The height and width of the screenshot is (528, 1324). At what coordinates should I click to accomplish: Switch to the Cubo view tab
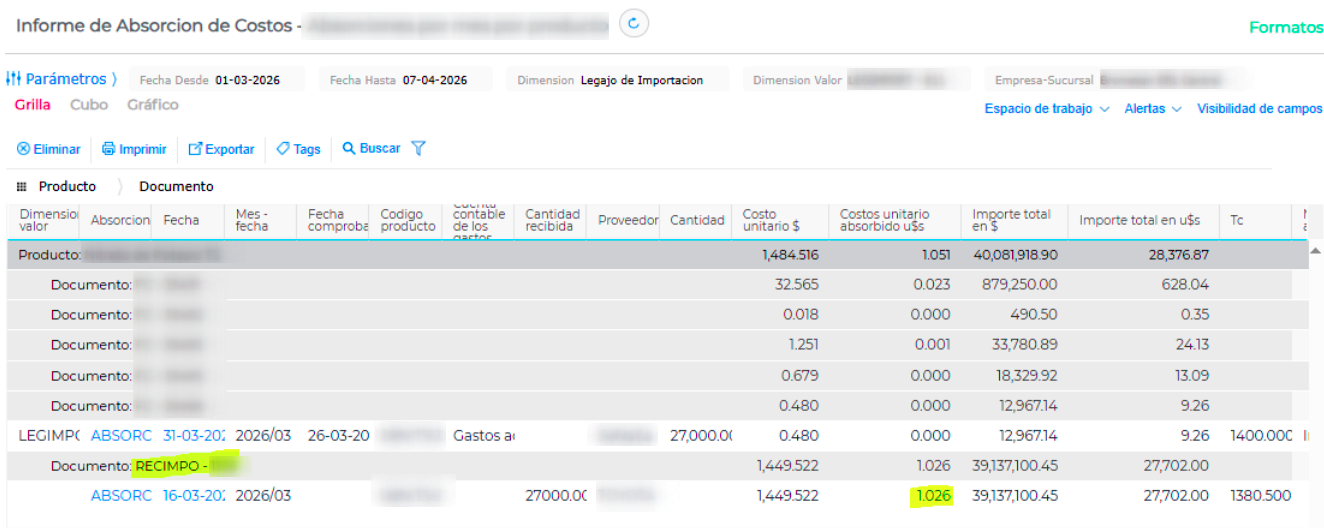tap(89, 105)
